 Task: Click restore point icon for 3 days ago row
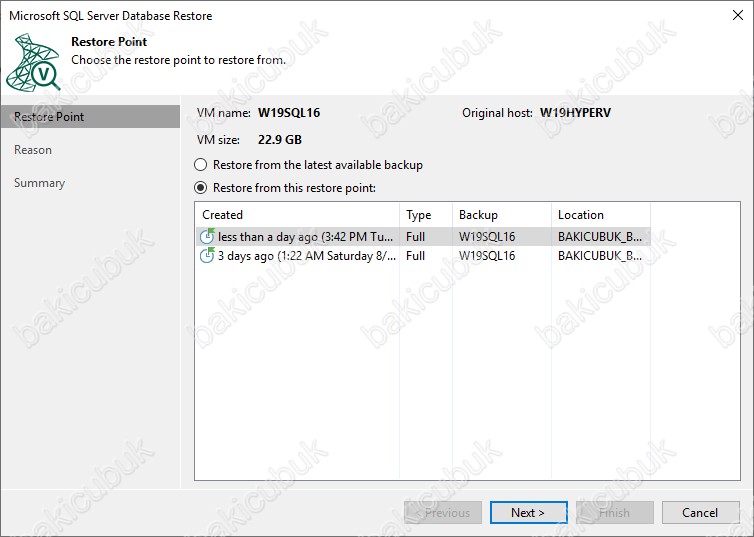[x=207, y=255]
